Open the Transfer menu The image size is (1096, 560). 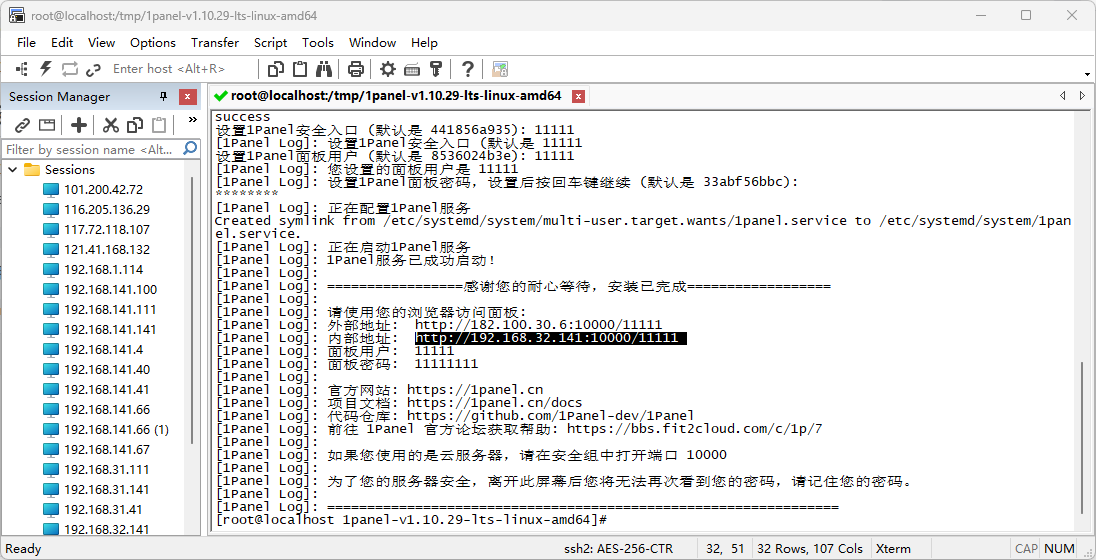point(215,42)
